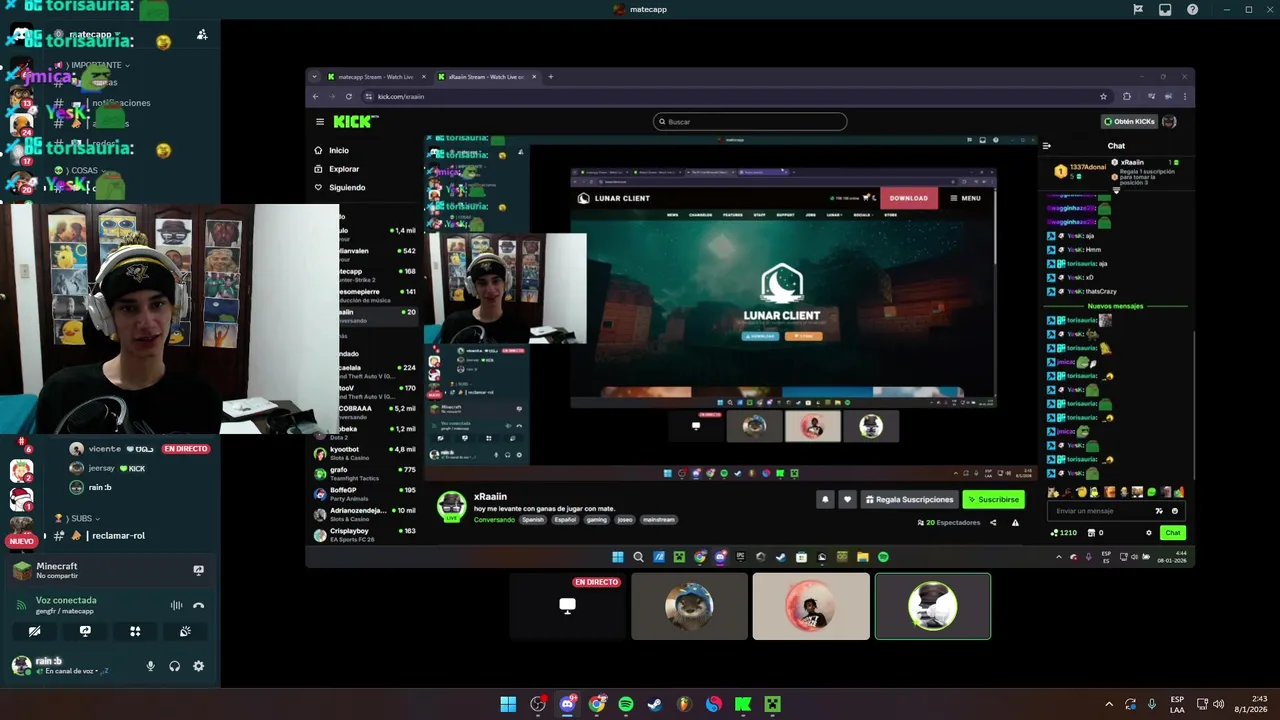Open Google Chrome from the taskbar

pyautogui.click(x=597, y=704)
